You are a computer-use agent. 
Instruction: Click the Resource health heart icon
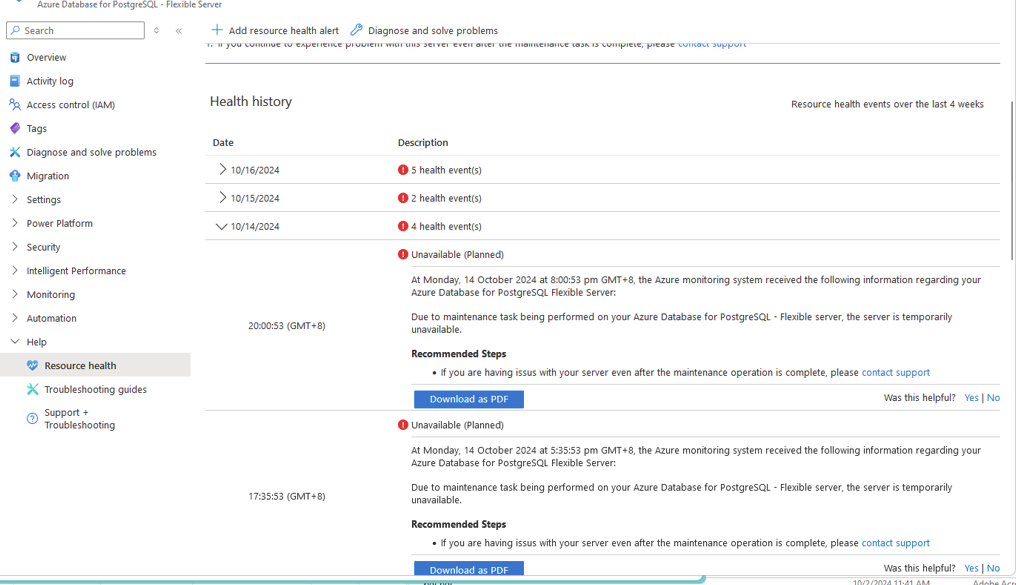32,365
